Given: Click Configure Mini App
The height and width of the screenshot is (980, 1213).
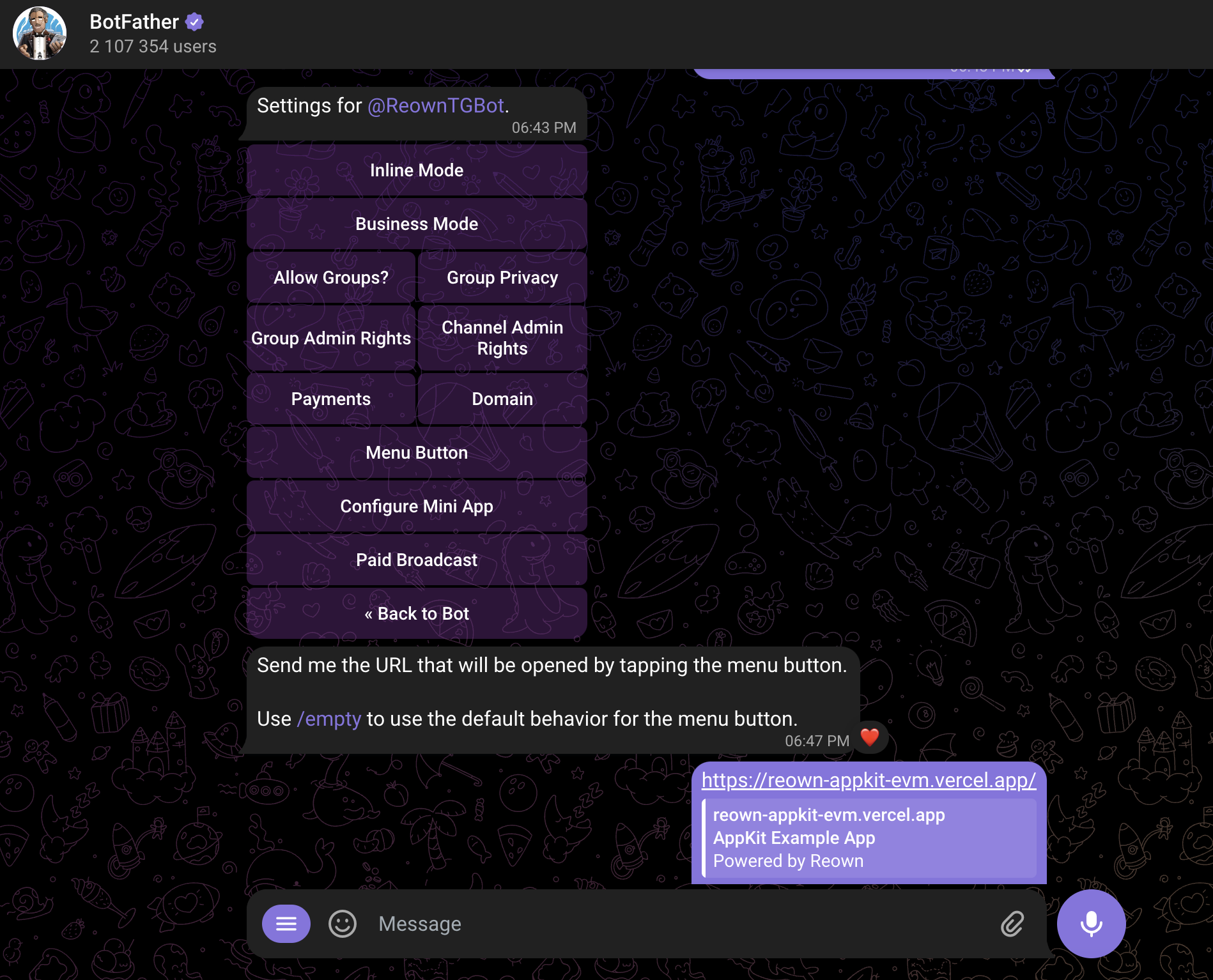Looking at the screenshot, I should [417, 506].
